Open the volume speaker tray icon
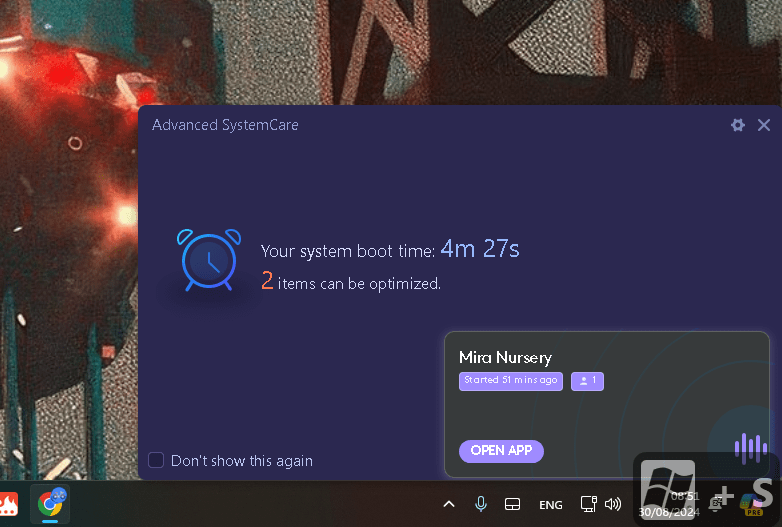 tap(613, 504)
